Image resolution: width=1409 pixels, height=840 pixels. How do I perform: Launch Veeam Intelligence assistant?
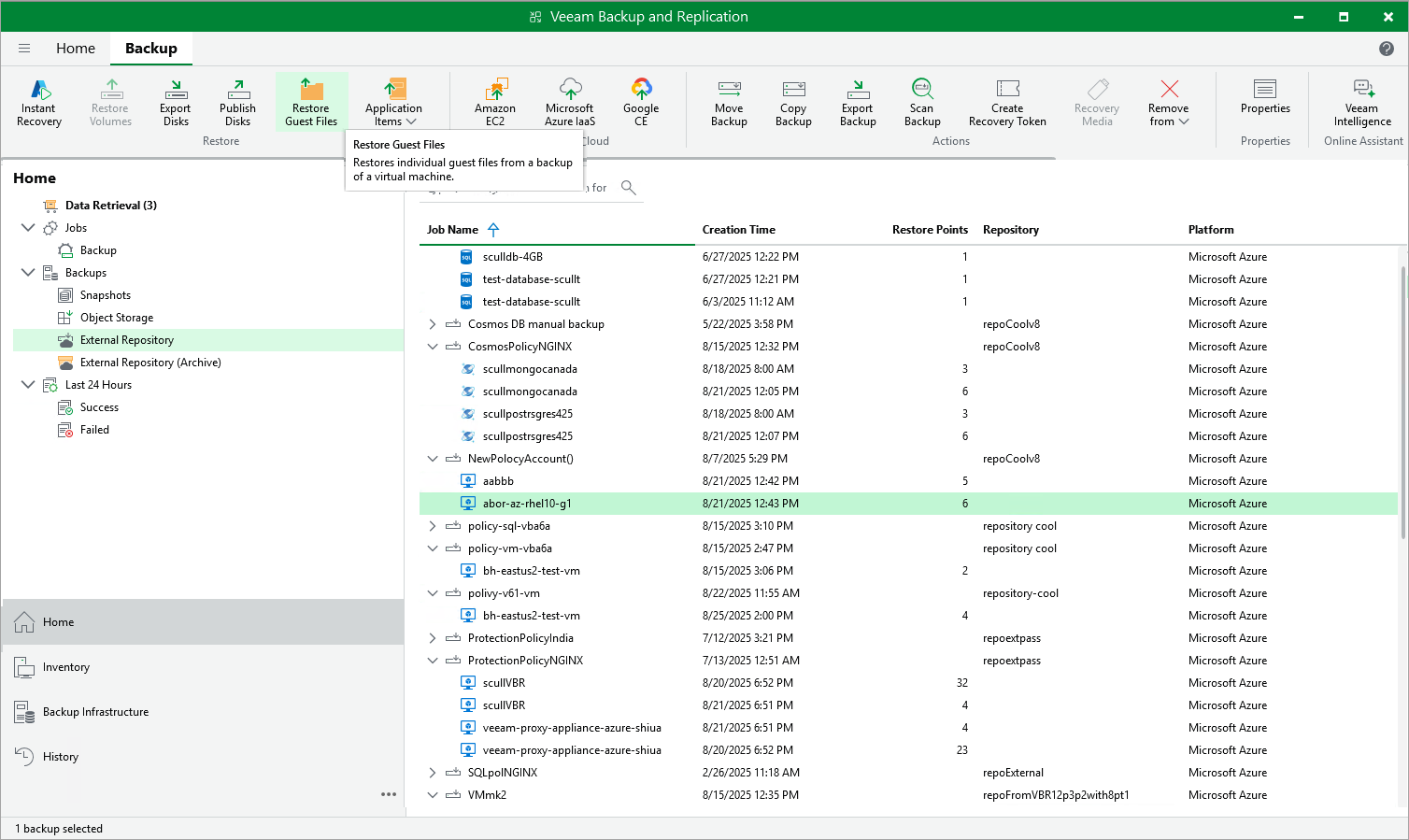coord(1362,102)
